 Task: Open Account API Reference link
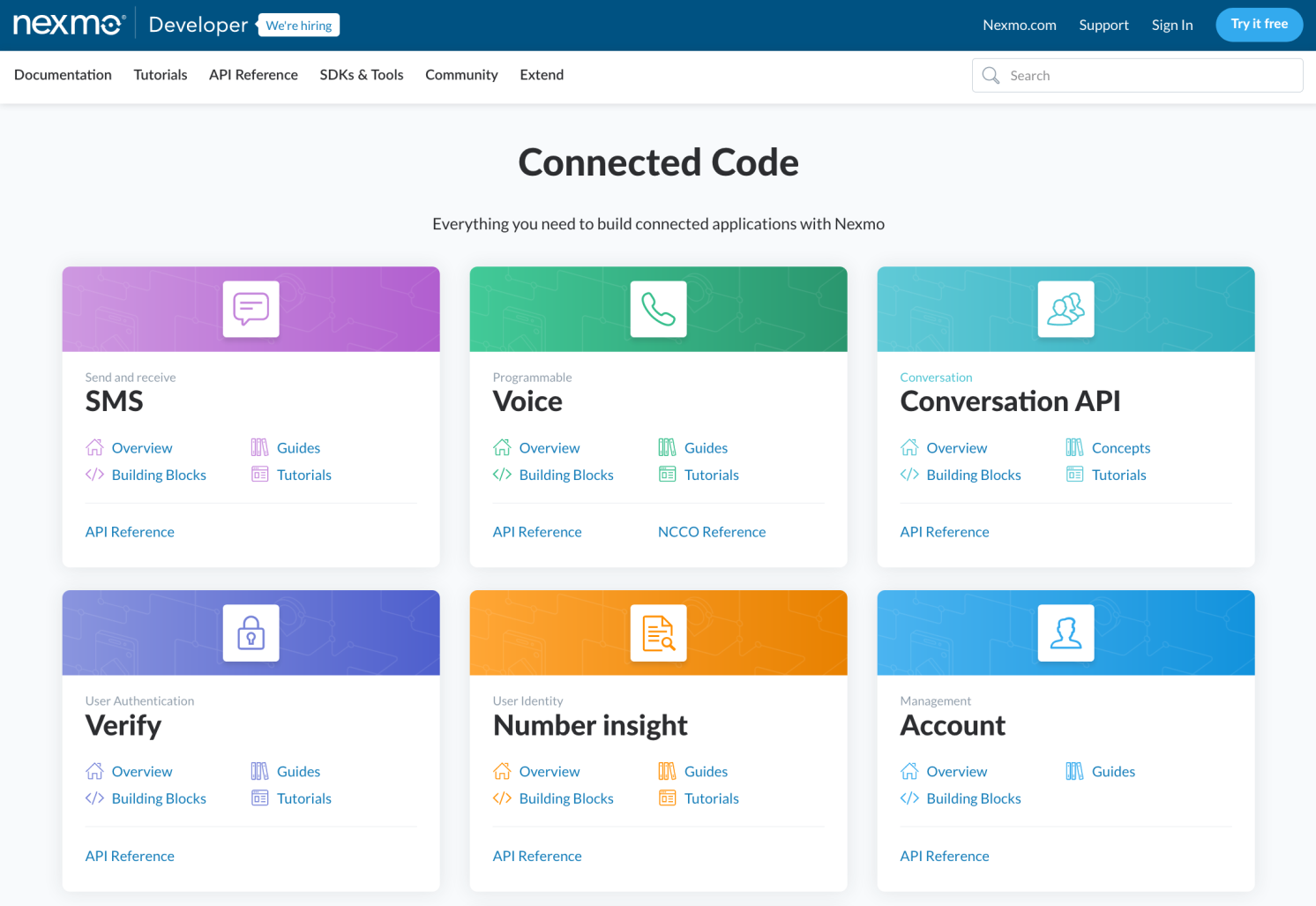945,856
